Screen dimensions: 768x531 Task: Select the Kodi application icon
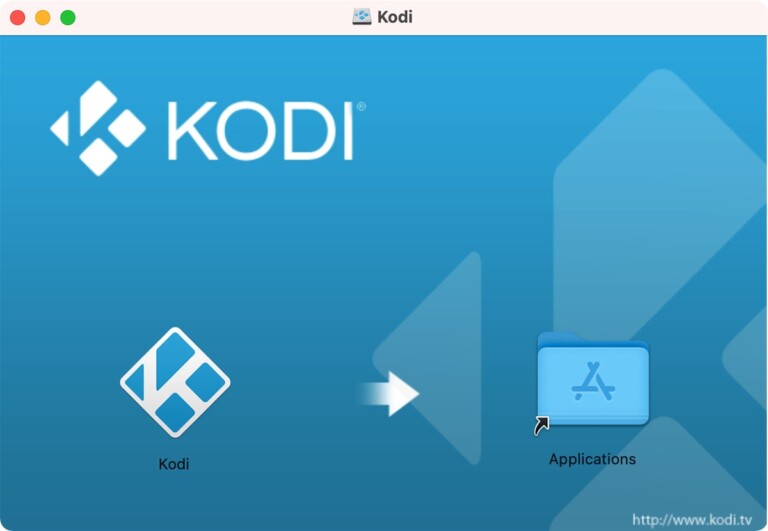coord(175,383)
